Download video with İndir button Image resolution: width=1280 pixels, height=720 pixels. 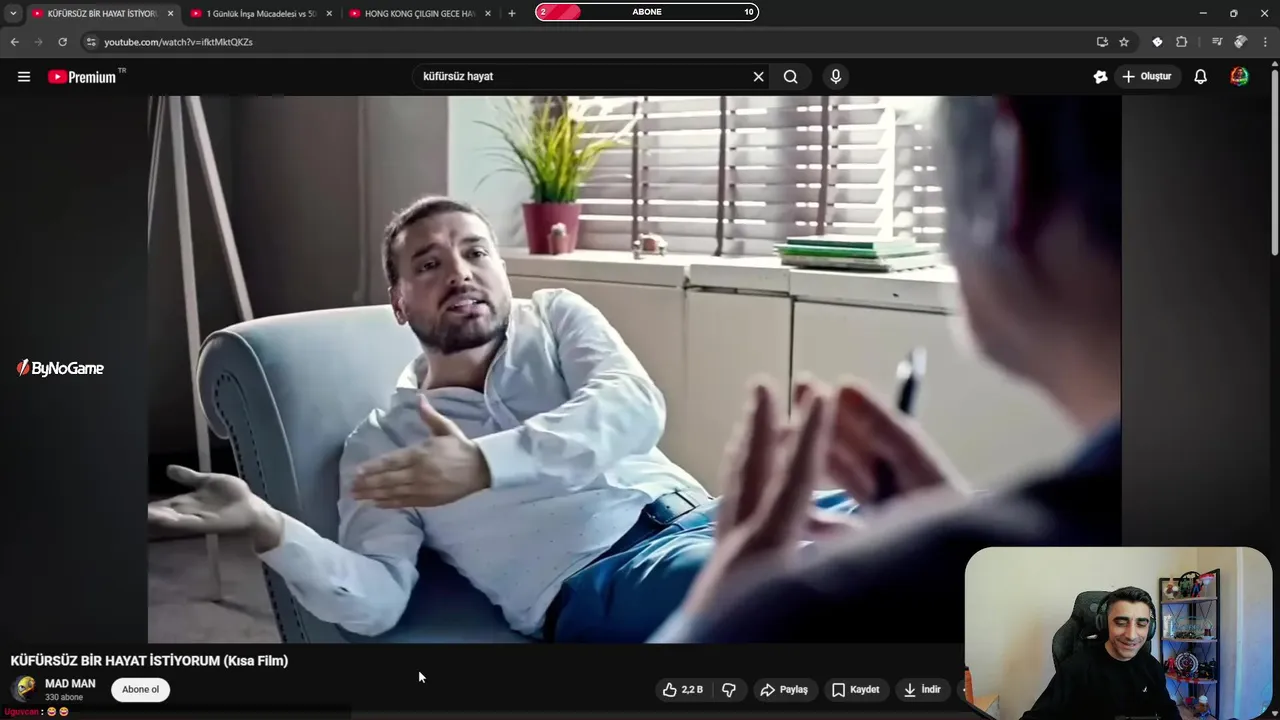coord(922,690)
